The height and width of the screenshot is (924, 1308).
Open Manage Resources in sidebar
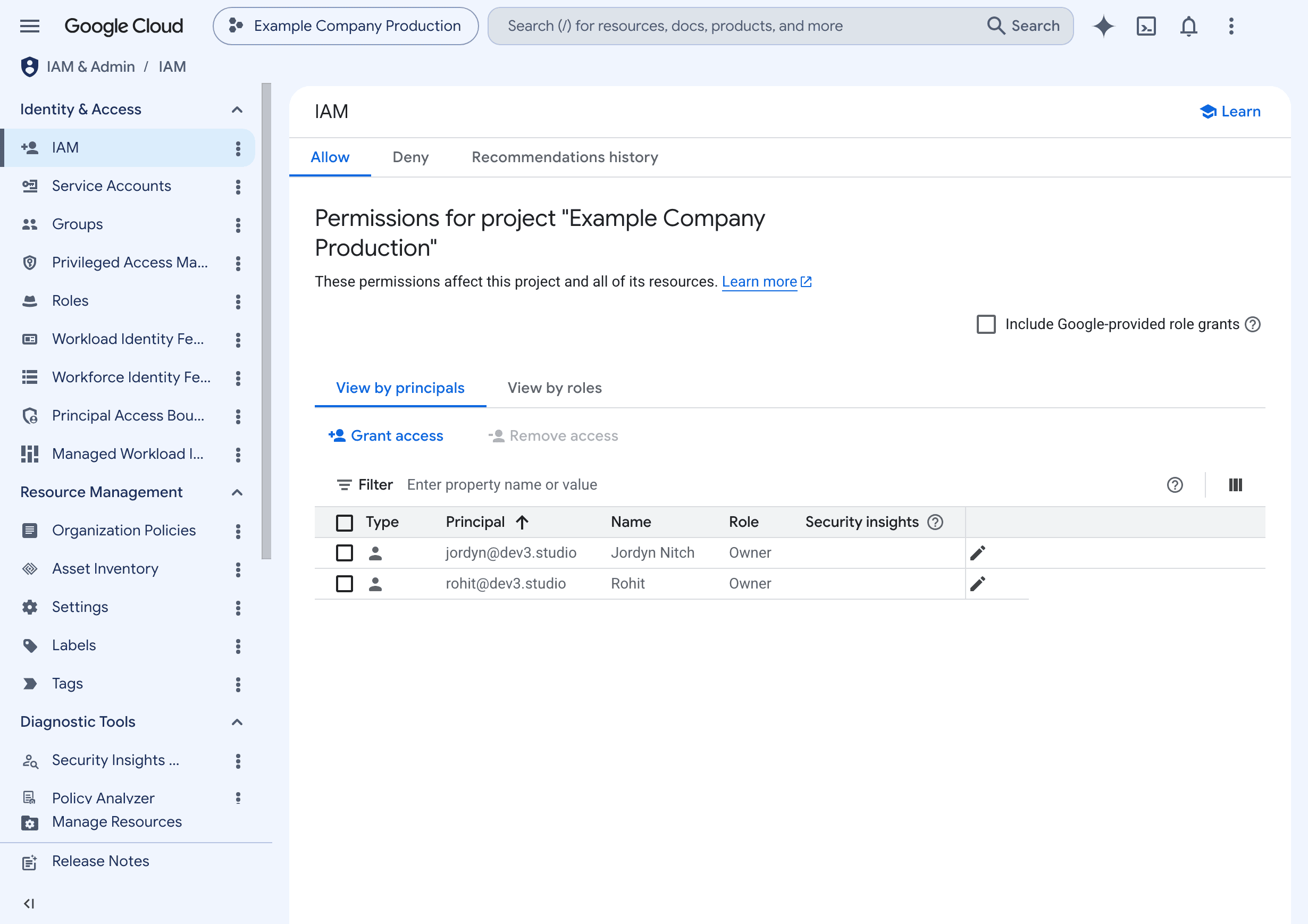coord(117,822)
